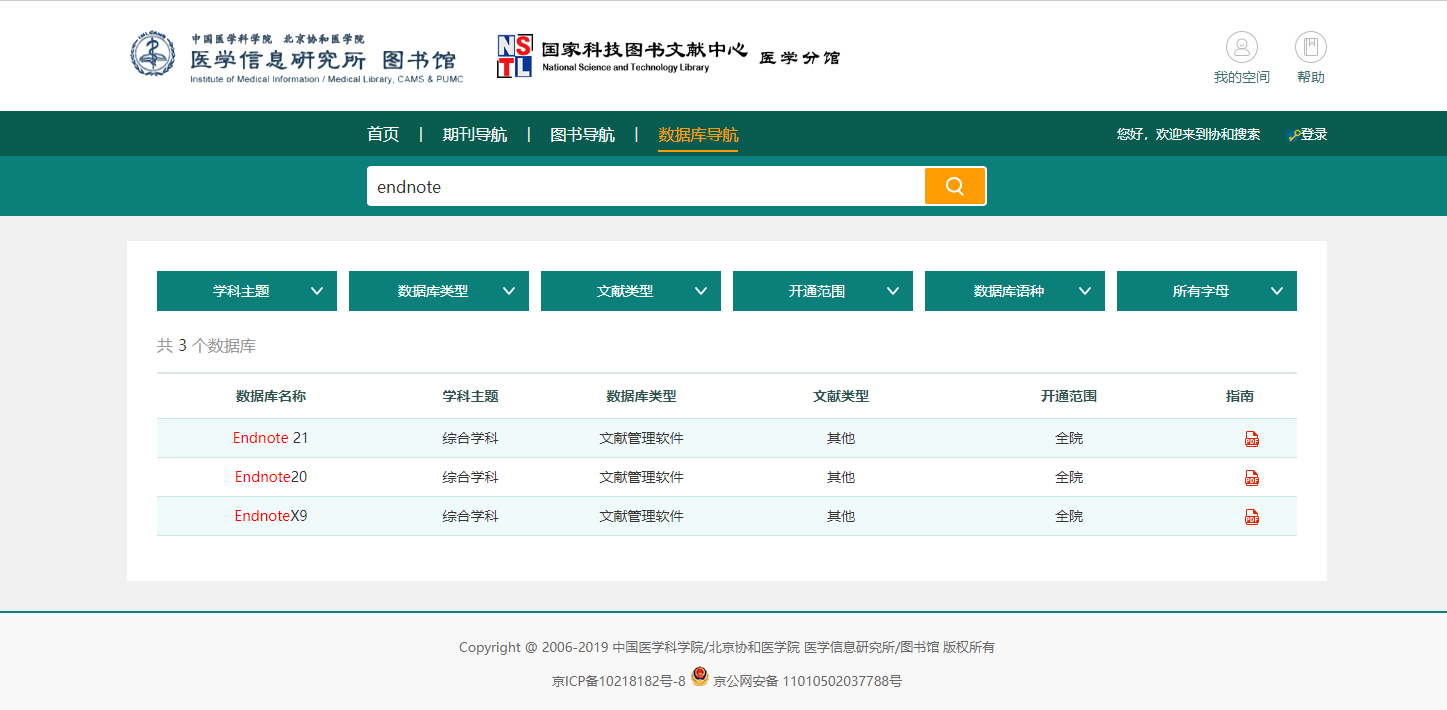This screenshot has width=1447, height=710.
Task: Open the 图书导航 navigation tab
Action: pyautogui.click(x=583, y=134)
